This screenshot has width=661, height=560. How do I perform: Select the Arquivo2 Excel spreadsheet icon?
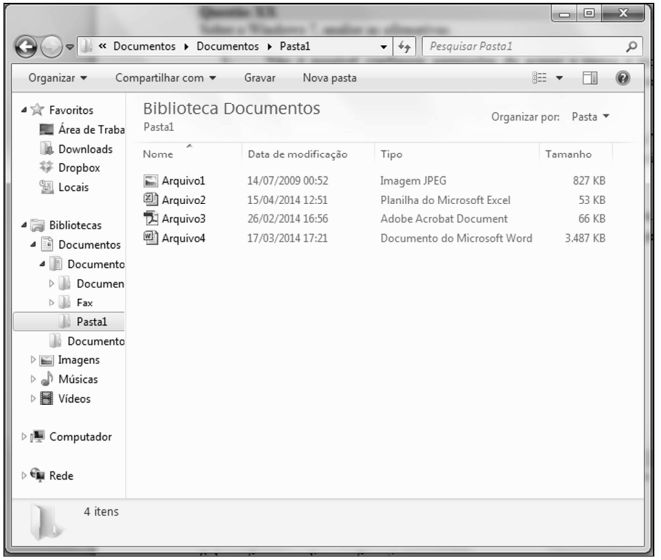tap(151, 200)
